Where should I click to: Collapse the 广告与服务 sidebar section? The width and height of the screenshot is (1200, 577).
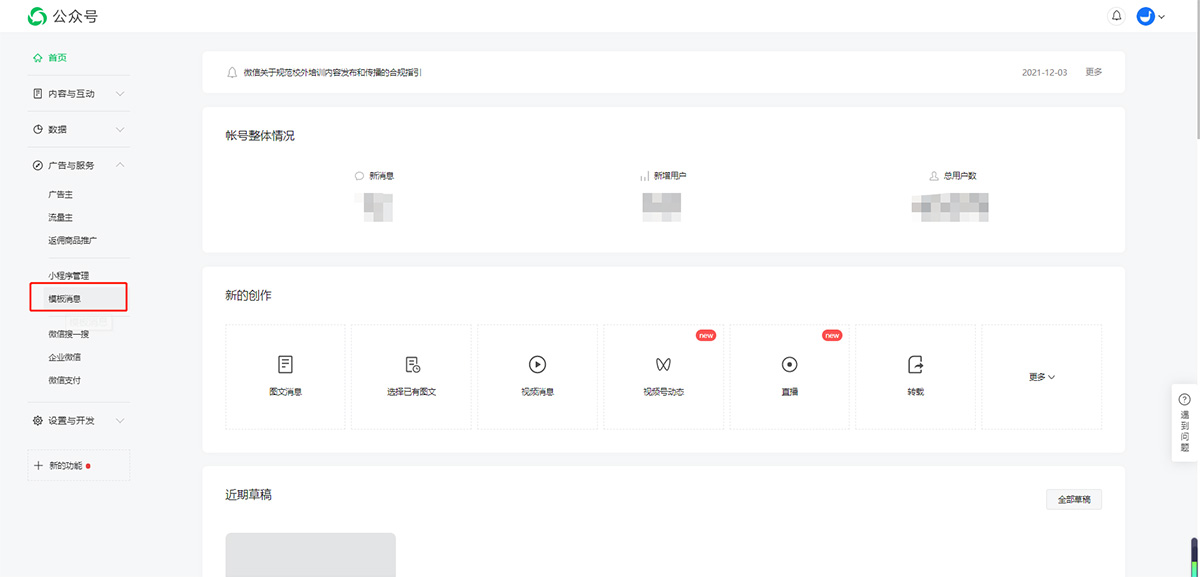point(78,165)
